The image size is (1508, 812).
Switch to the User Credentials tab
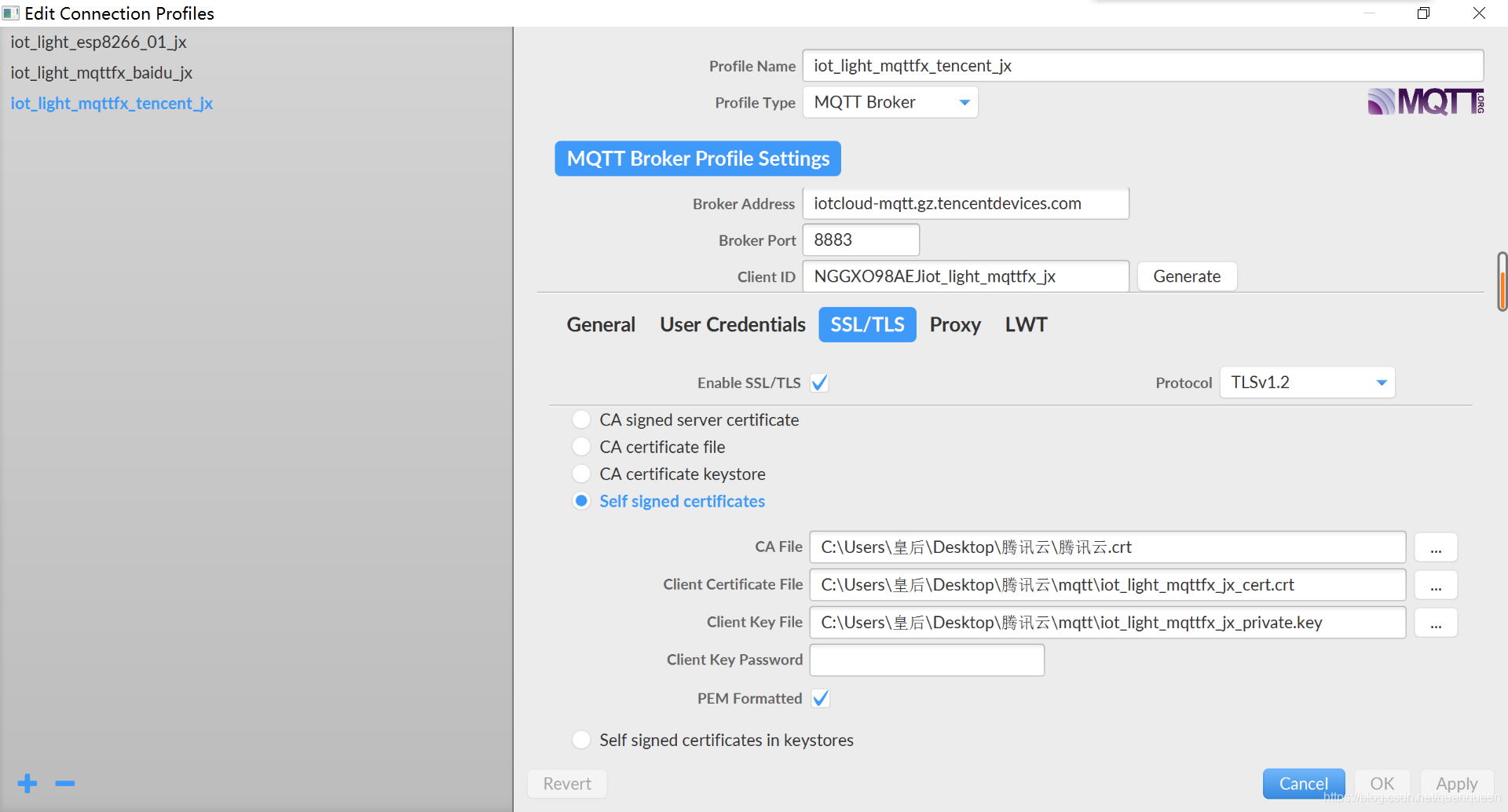pyautogui.click(x=733, y=324)
